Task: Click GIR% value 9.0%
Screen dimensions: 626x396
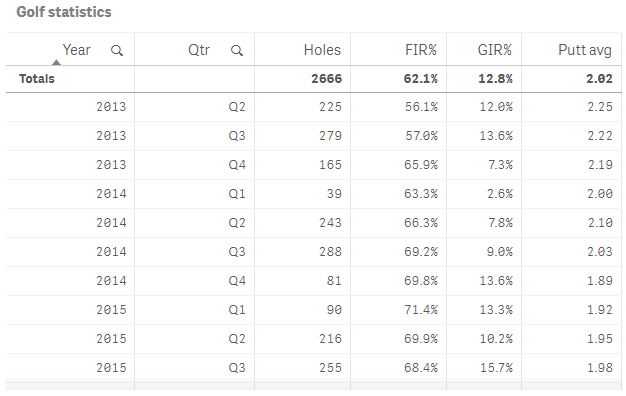Action: point(500,252)
